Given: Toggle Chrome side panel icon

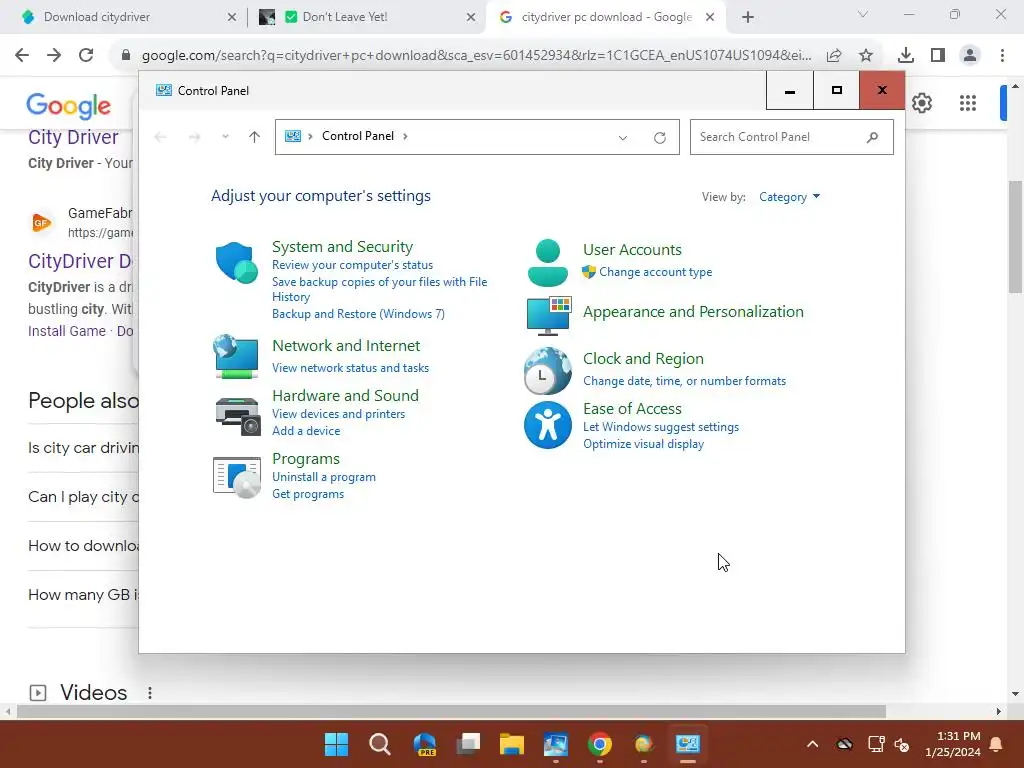Looking at the screenshot, I should [938, 56].
